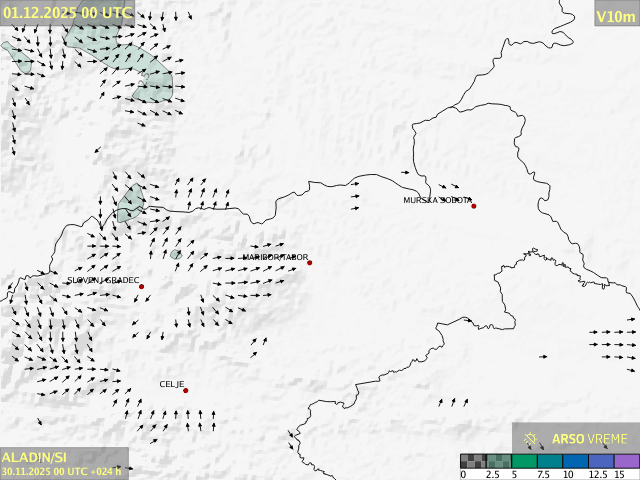Pick the purple swatch above 15
The width and height of the screenshot is (640, 480).
click(x=626, y=461)
